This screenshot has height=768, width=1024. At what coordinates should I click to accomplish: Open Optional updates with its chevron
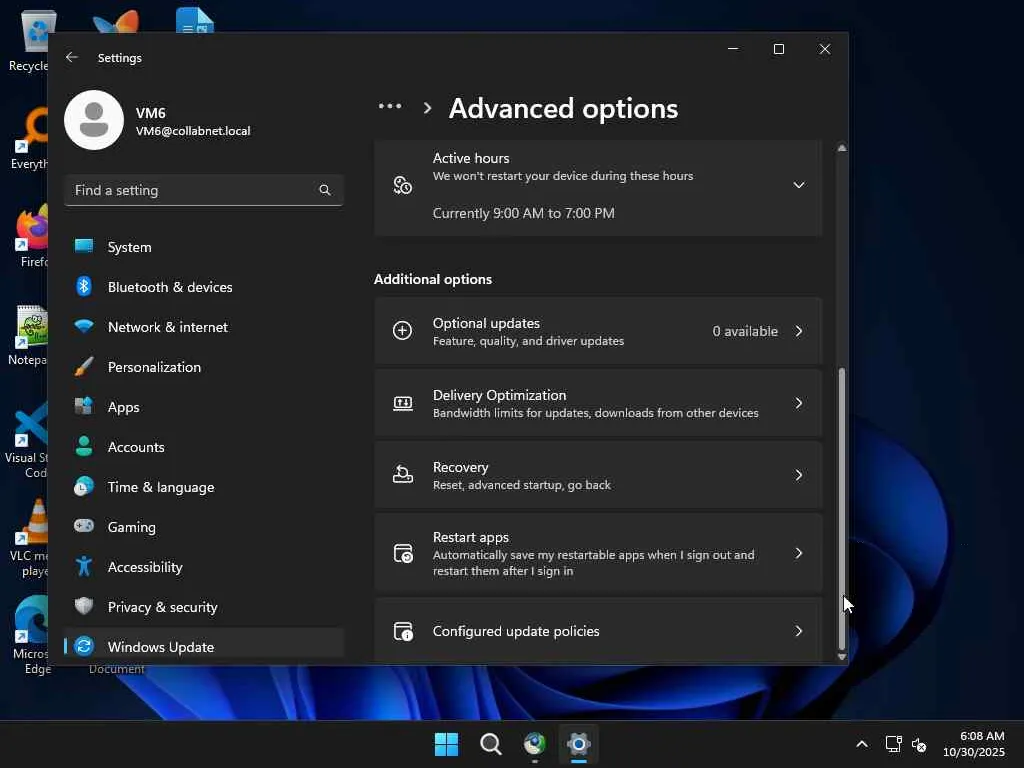(798, 331)
